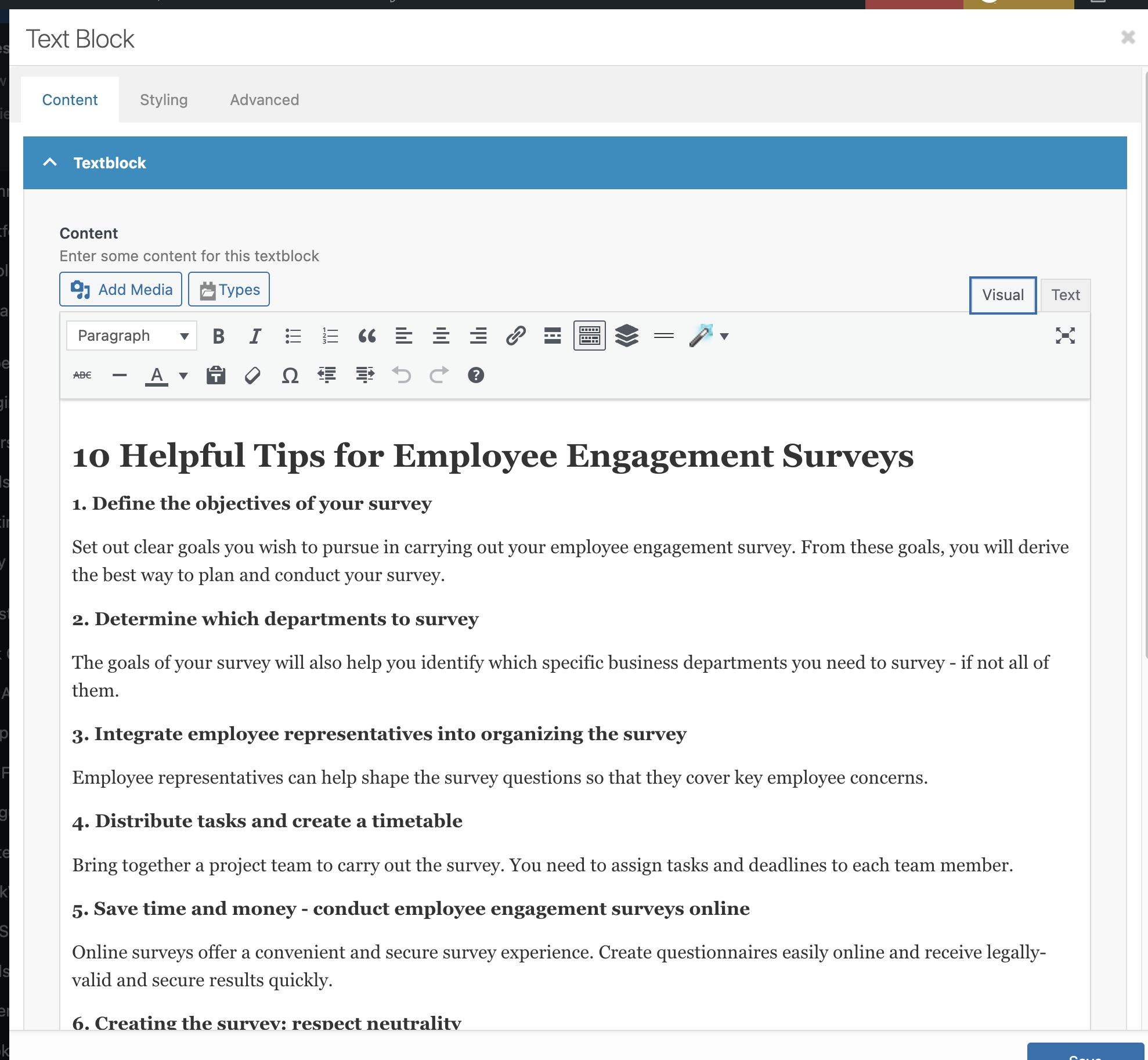This screenshot has width=1148, height=1060.
Task: Apply blockquote formatting
Action: click(x=367, y=336)
